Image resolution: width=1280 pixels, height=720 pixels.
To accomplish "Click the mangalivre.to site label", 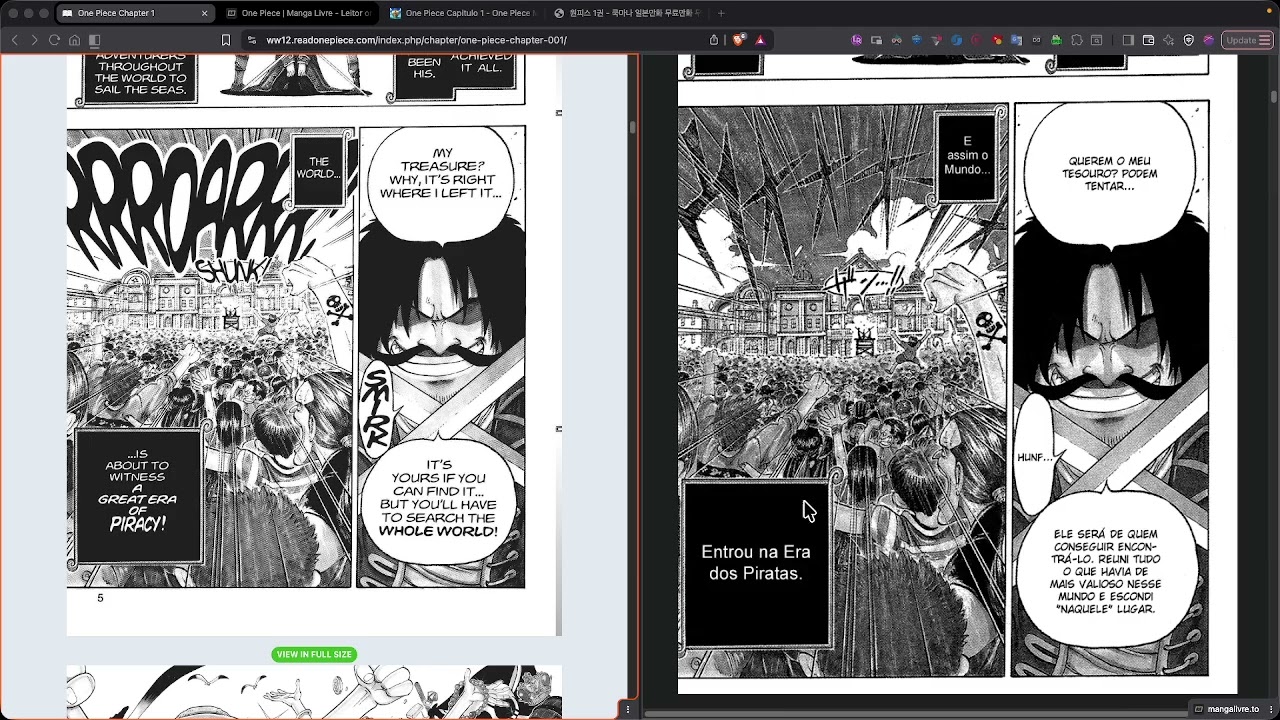I will [1233, 709].
